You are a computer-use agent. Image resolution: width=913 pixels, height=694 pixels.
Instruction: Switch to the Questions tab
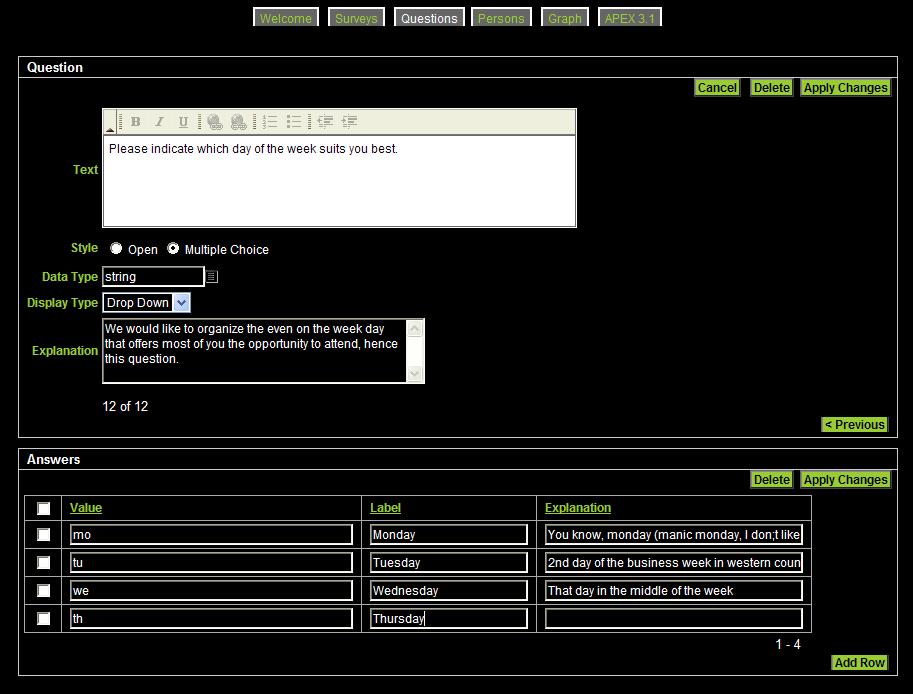click(429, 18)
